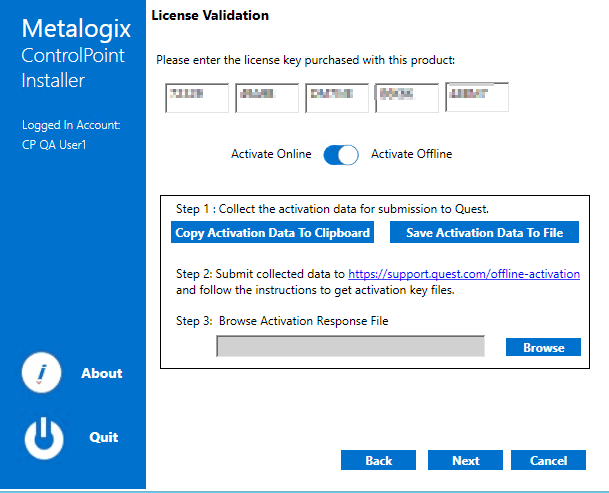
Task: Click the Step 1 instruction text
Action: pos(332,209)
